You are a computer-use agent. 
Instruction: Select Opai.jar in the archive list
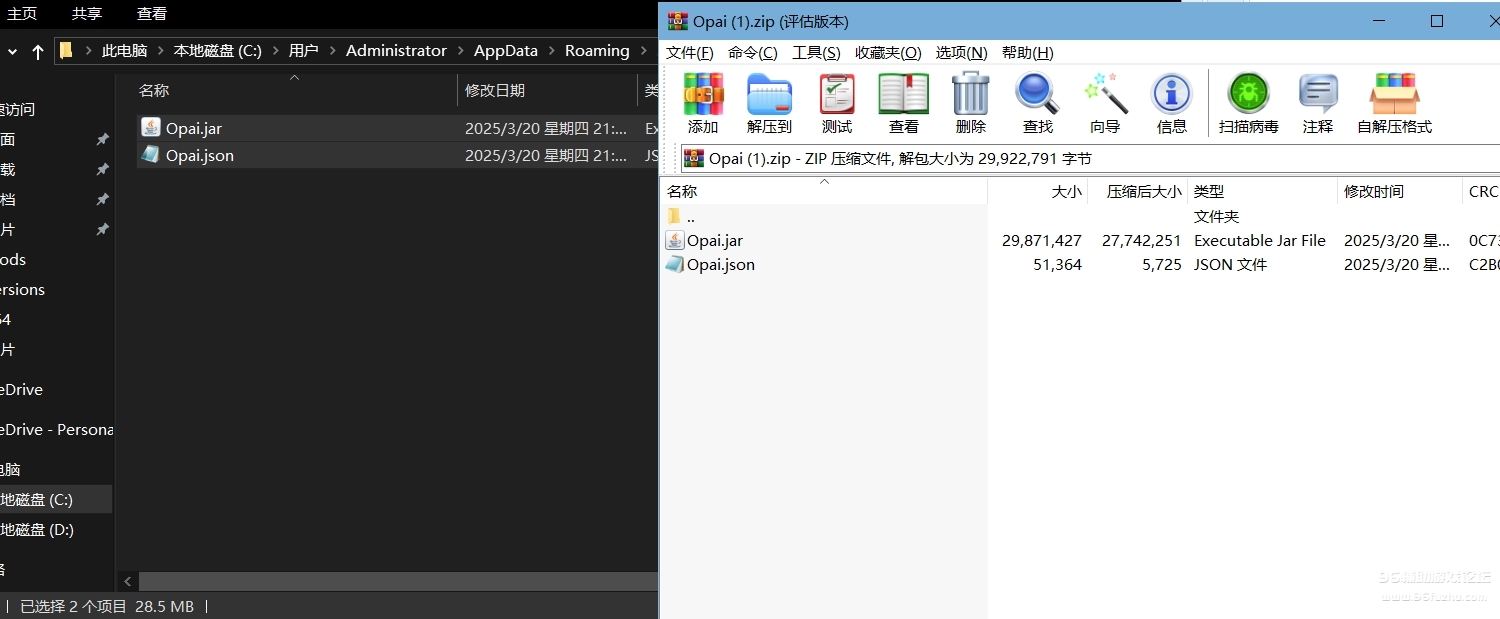pos(714,241)
